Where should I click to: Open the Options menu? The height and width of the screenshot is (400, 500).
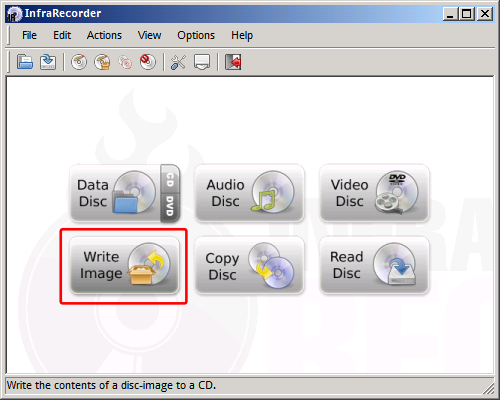pos(196,35)
